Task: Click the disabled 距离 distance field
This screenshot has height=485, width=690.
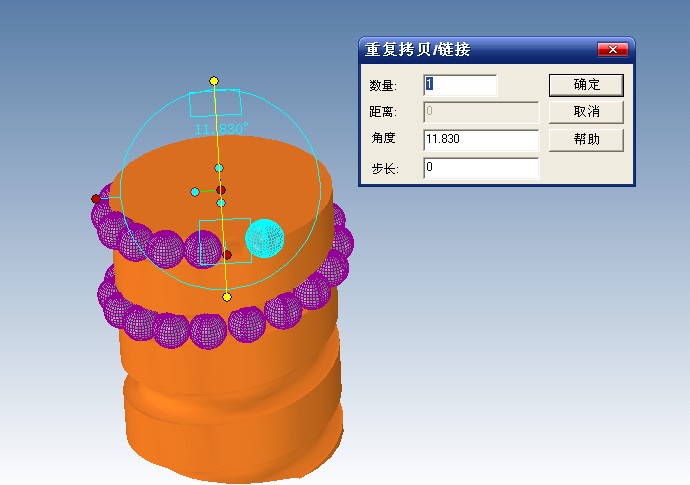Action: pyautogui.click(x=481, y=112)
